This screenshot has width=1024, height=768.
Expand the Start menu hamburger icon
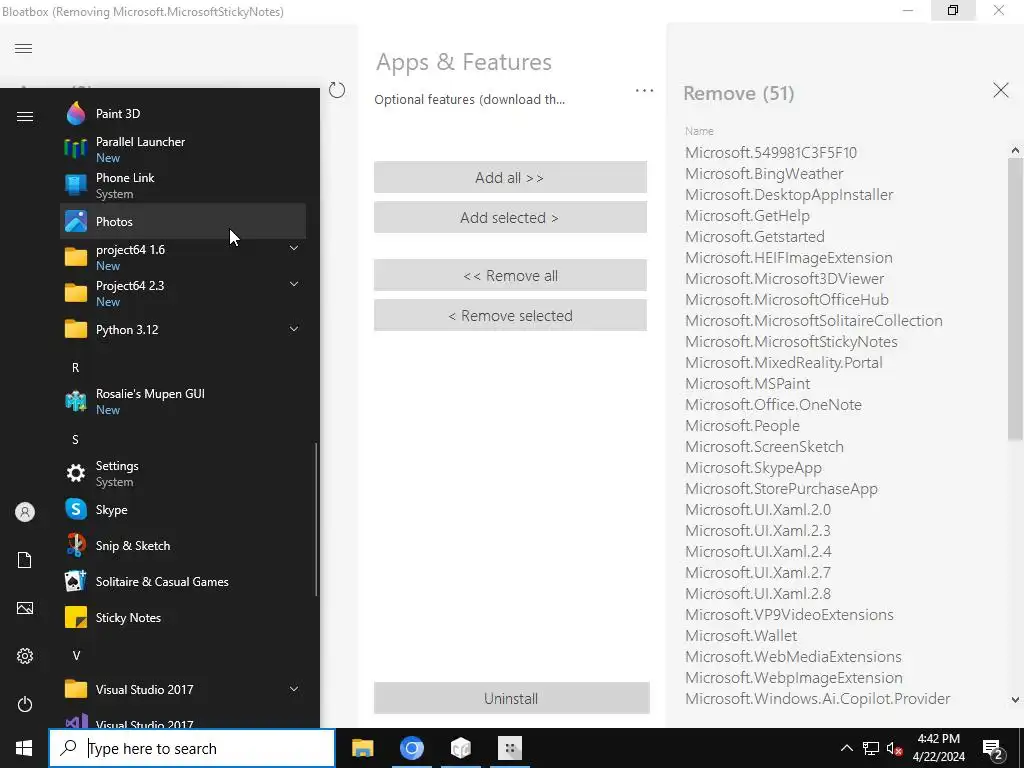click(x=25, y=116)
